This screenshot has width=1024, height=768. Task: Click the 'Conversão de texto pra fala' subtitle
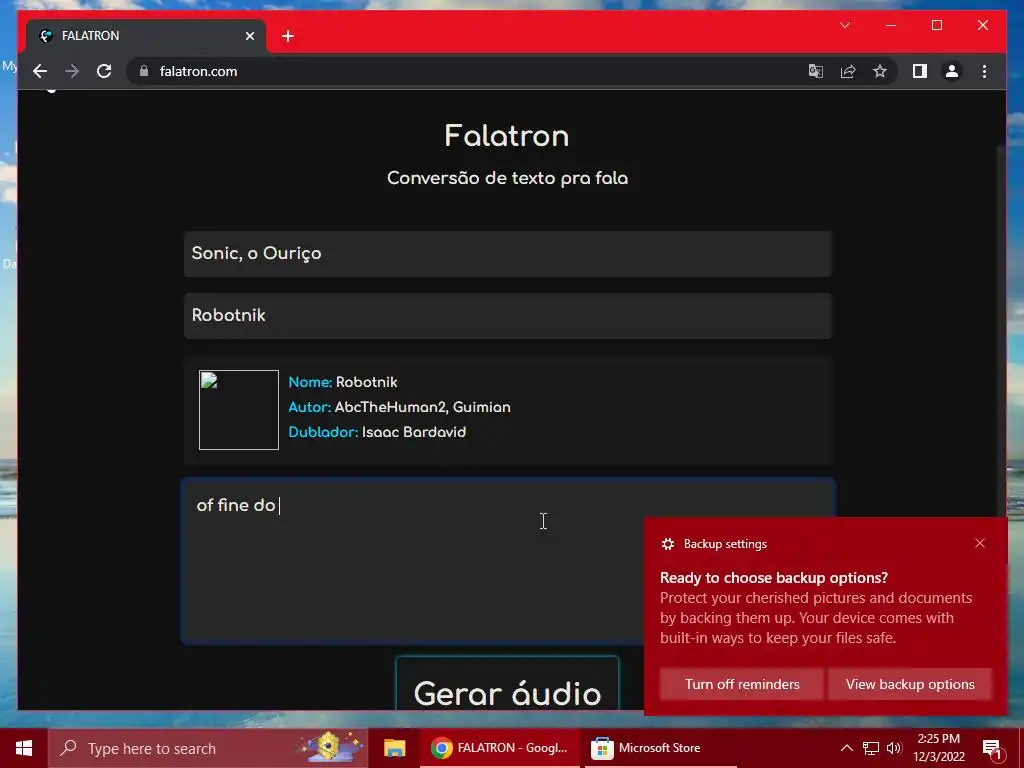[x=507, y=178]
